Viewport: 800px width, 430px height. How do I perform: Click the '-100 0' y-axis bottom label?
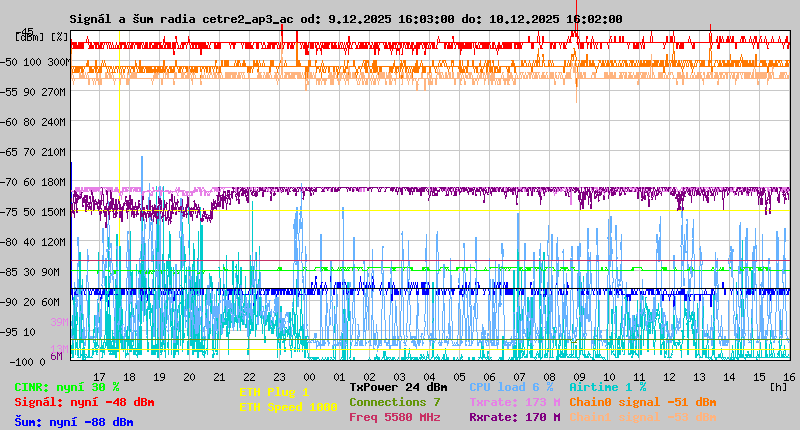coord(28,362)
